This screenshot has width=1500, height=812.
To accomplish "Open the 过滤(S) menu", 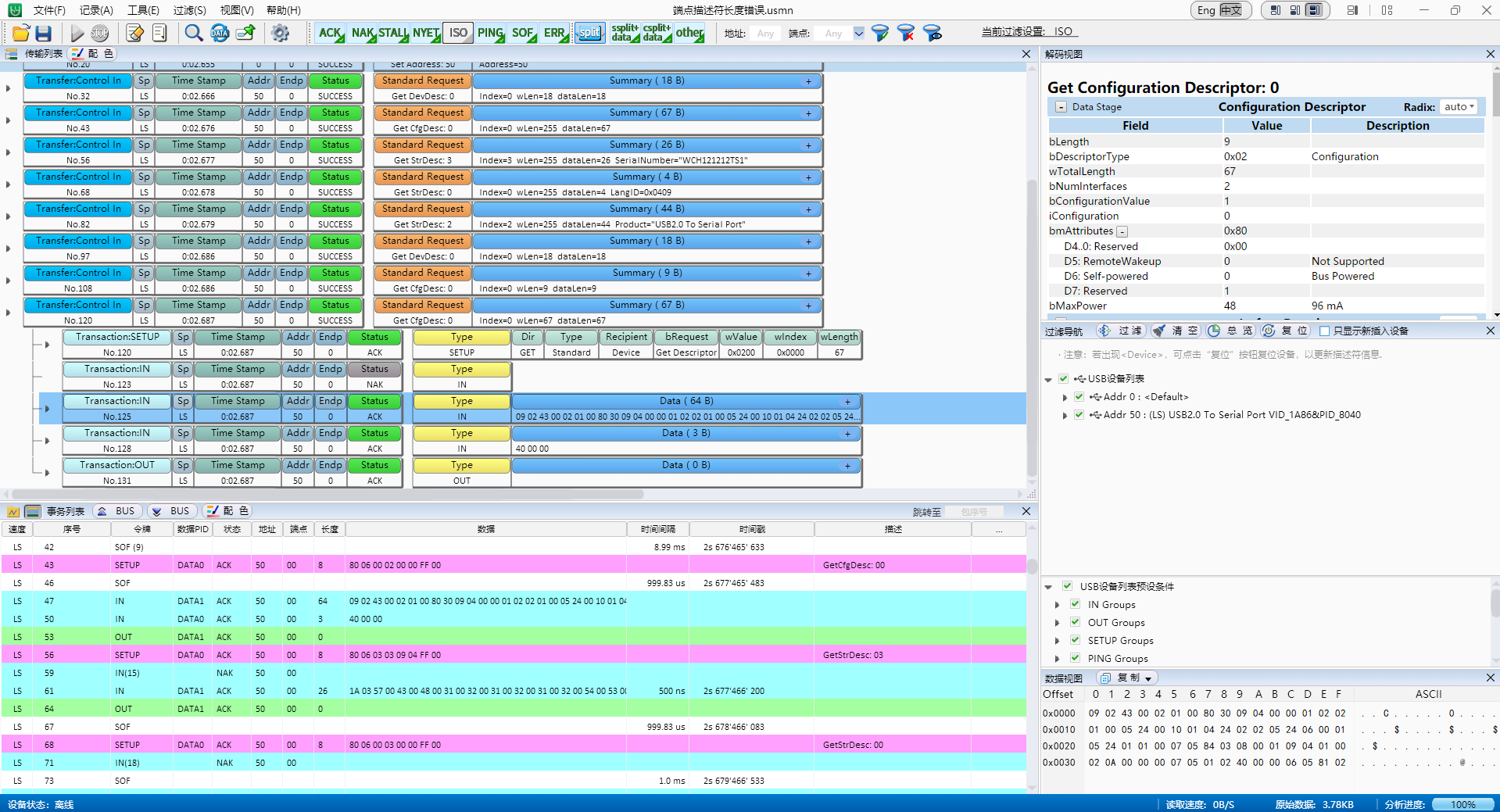I will [x=190, y=10].
